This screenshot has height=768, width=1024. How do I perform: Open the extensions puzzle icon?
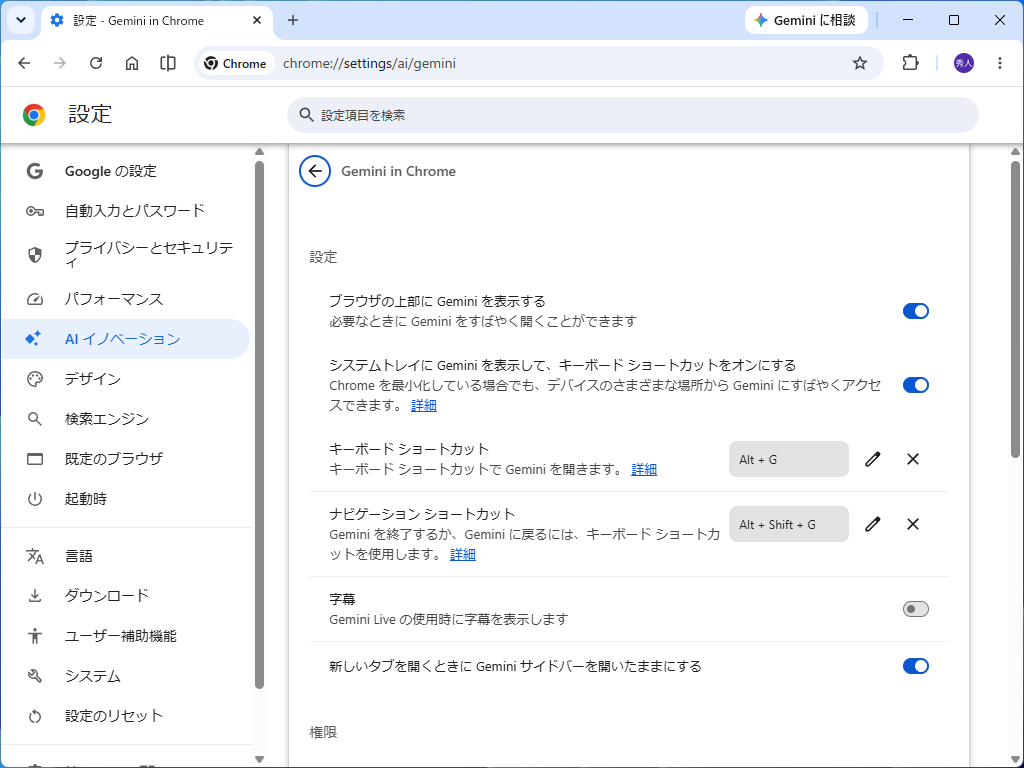(x=910, y=63)
